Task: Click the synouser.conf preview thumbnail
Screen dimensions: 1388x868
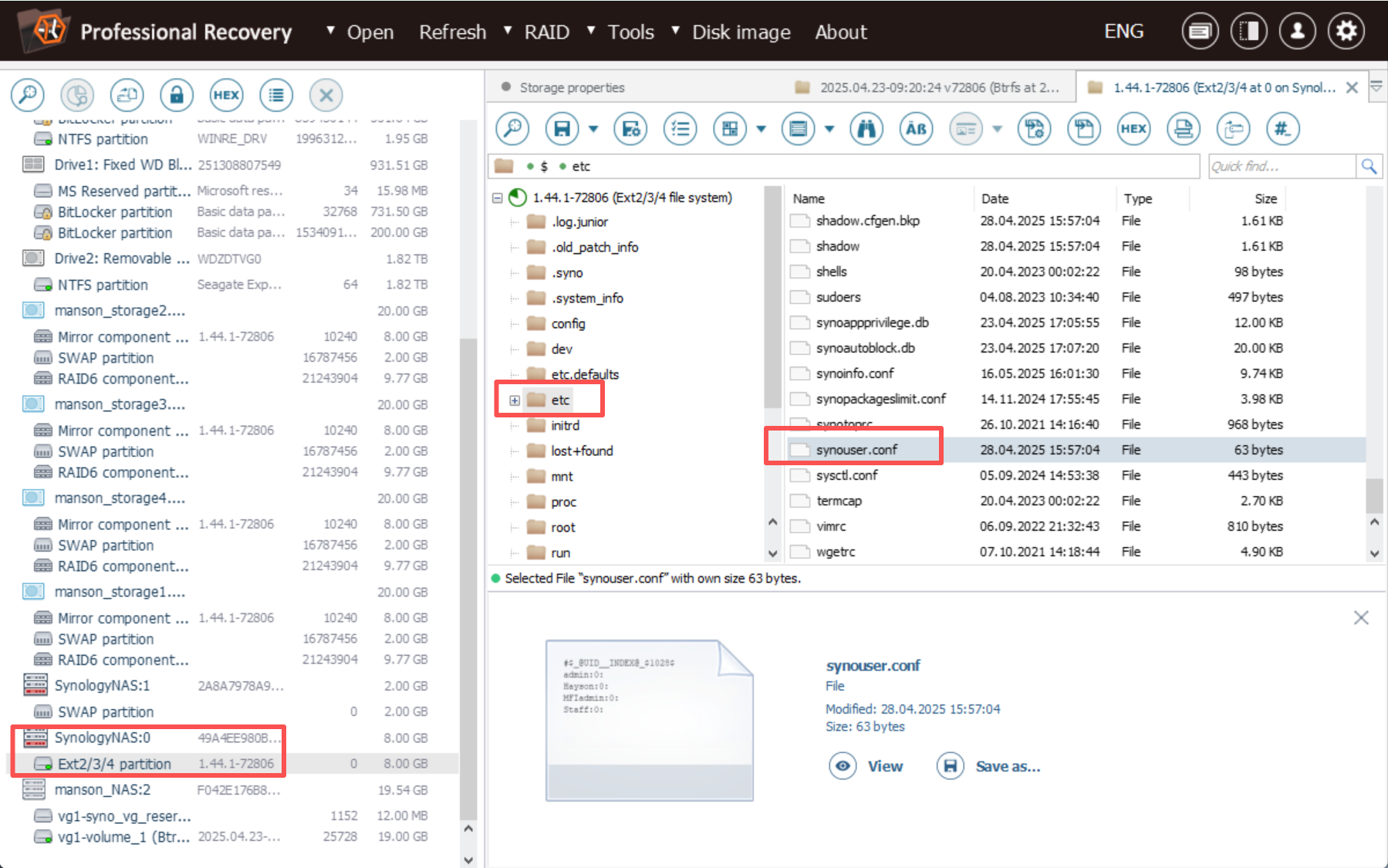Action: (x=649, y=721)
